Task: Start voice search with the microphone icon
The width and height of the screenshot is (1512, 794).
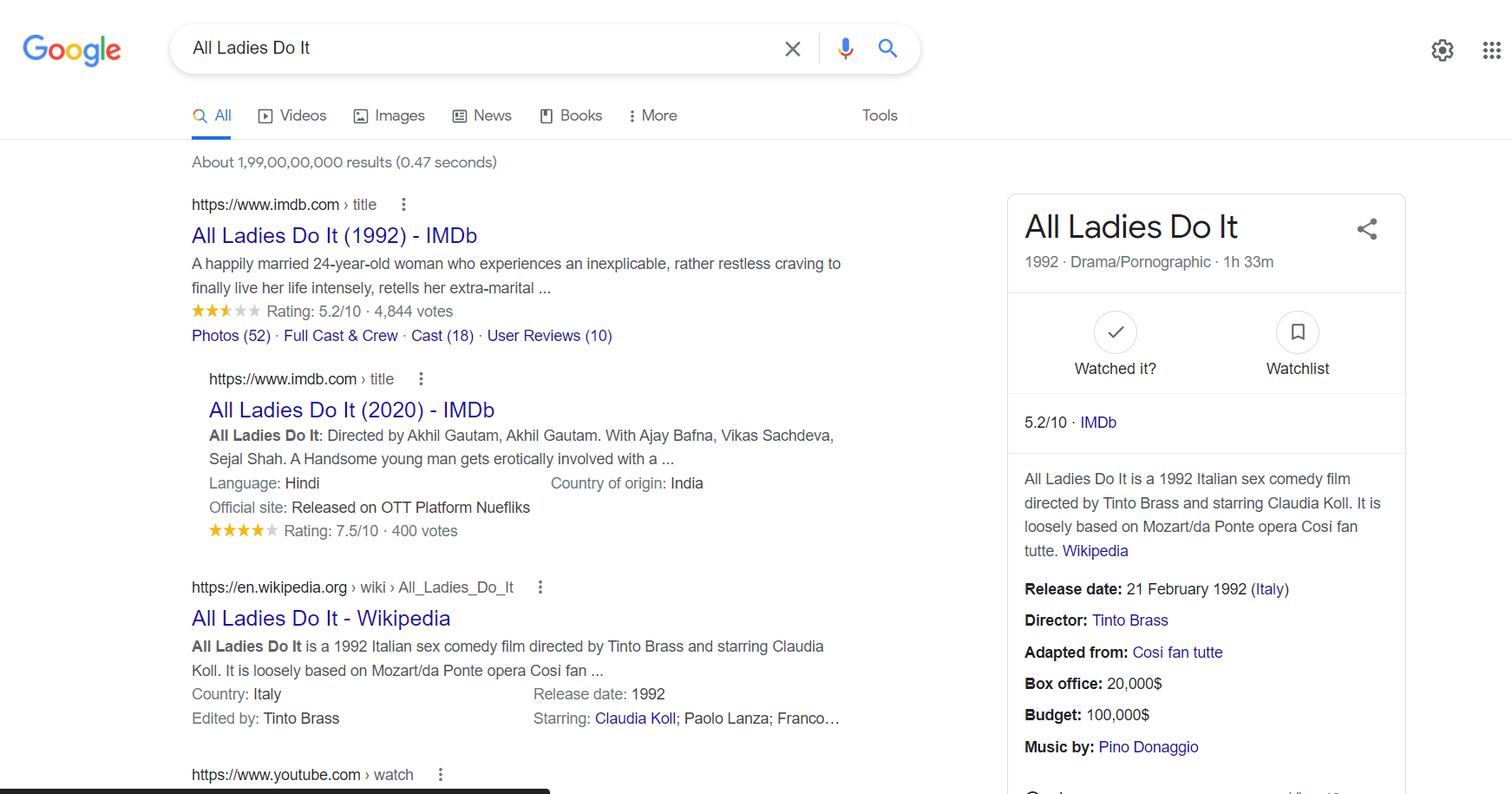Action: coord(846,49)
